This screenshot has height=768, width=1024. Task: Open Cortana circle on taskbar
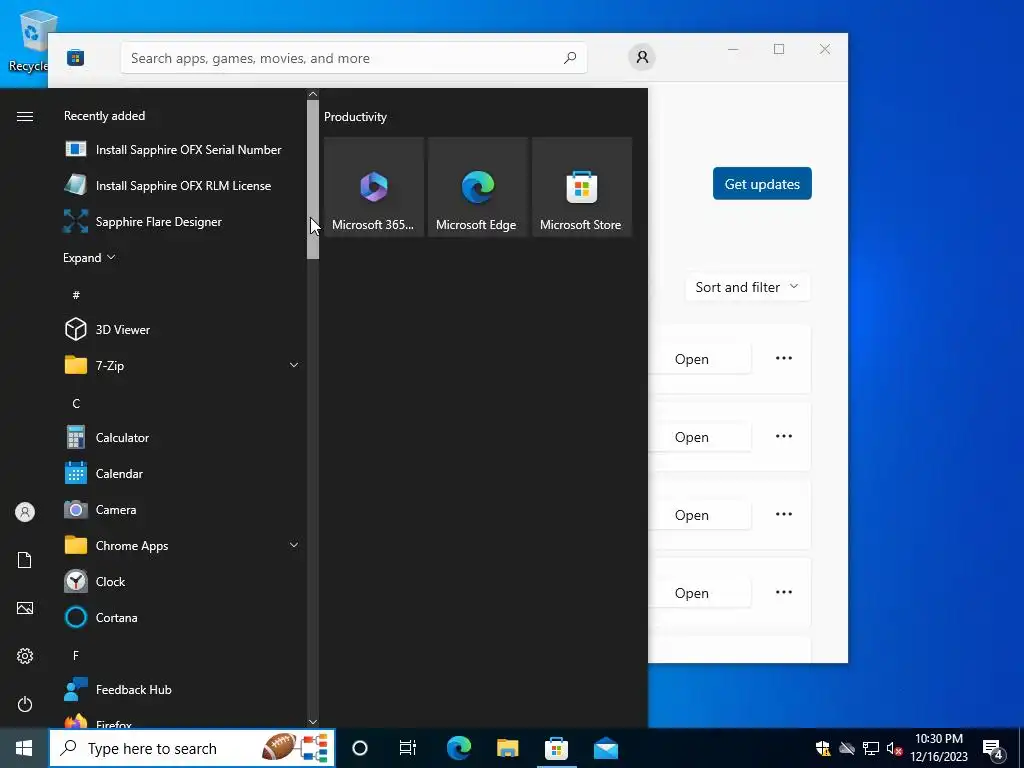coord(360,748)
